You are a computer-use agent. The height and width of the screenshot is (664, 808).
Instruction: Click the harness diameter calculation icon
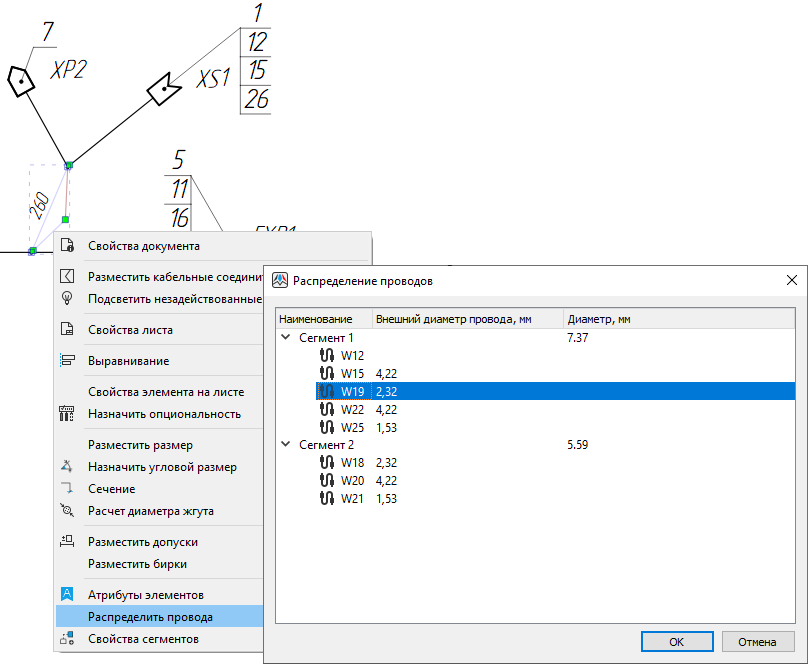coord(68,511)
